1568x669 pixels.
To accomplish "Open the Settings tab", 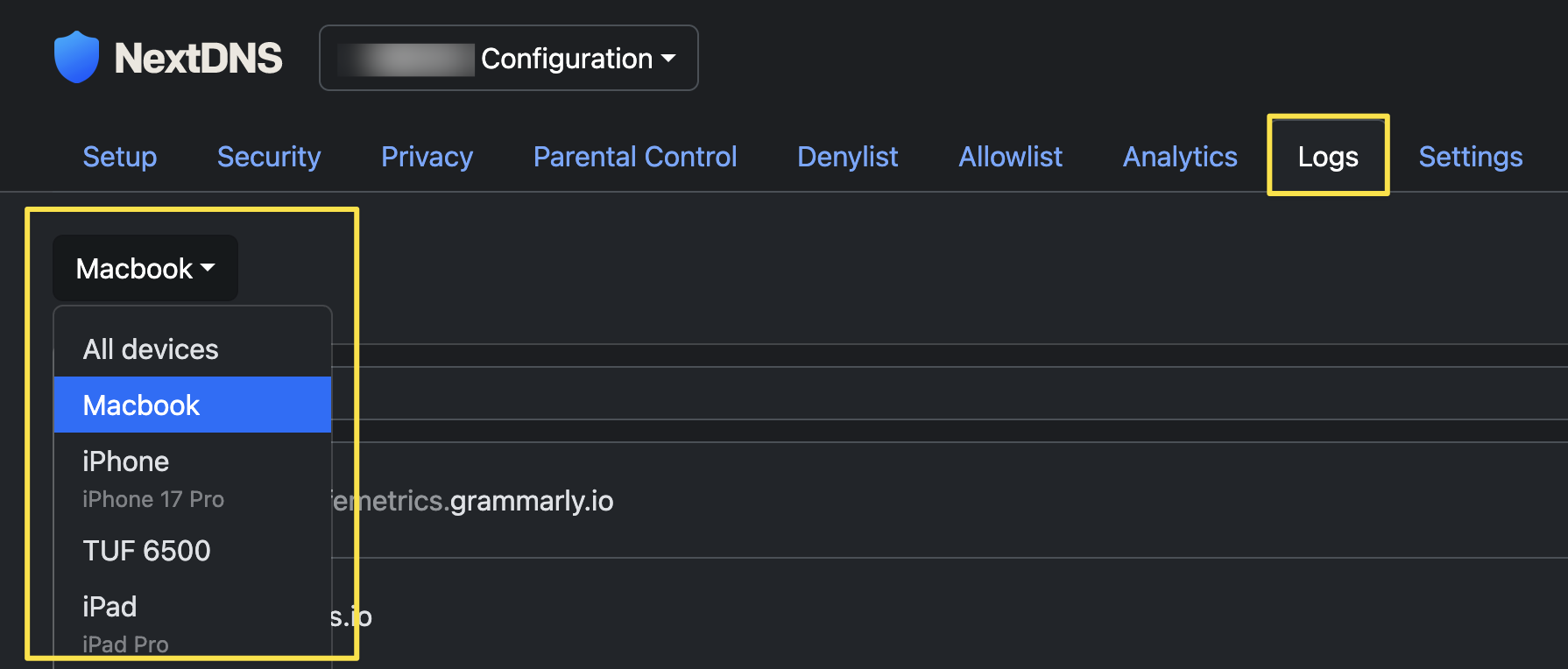I will tap(1471, 157).
